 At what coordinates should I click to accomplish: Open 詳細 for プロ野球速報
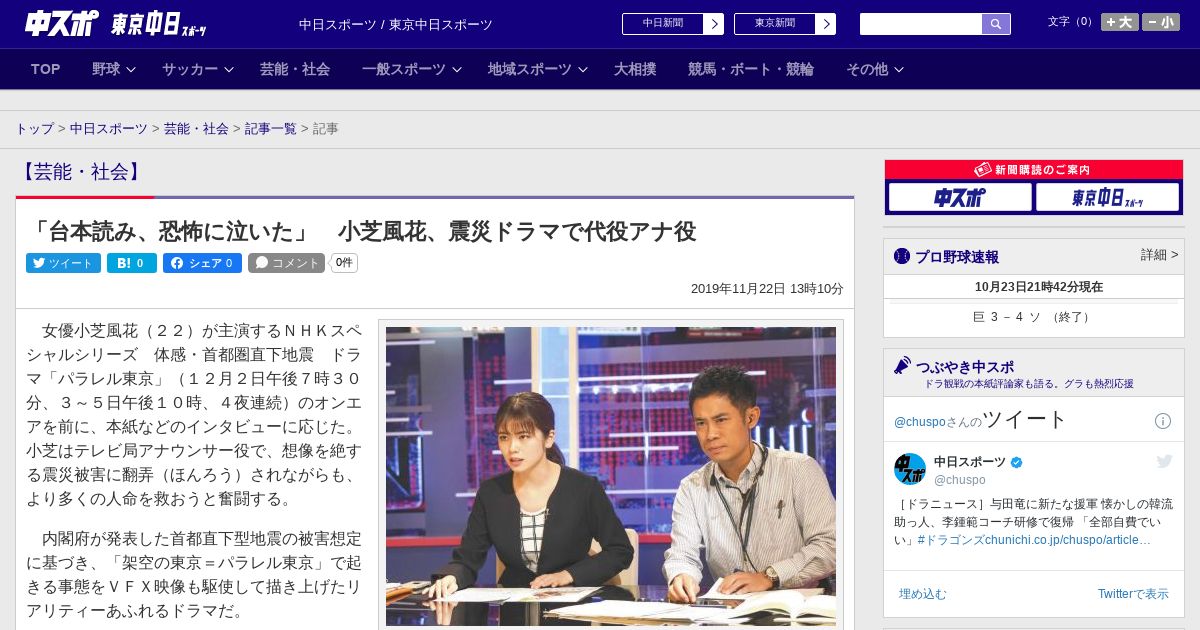(x=1159, y=255)
